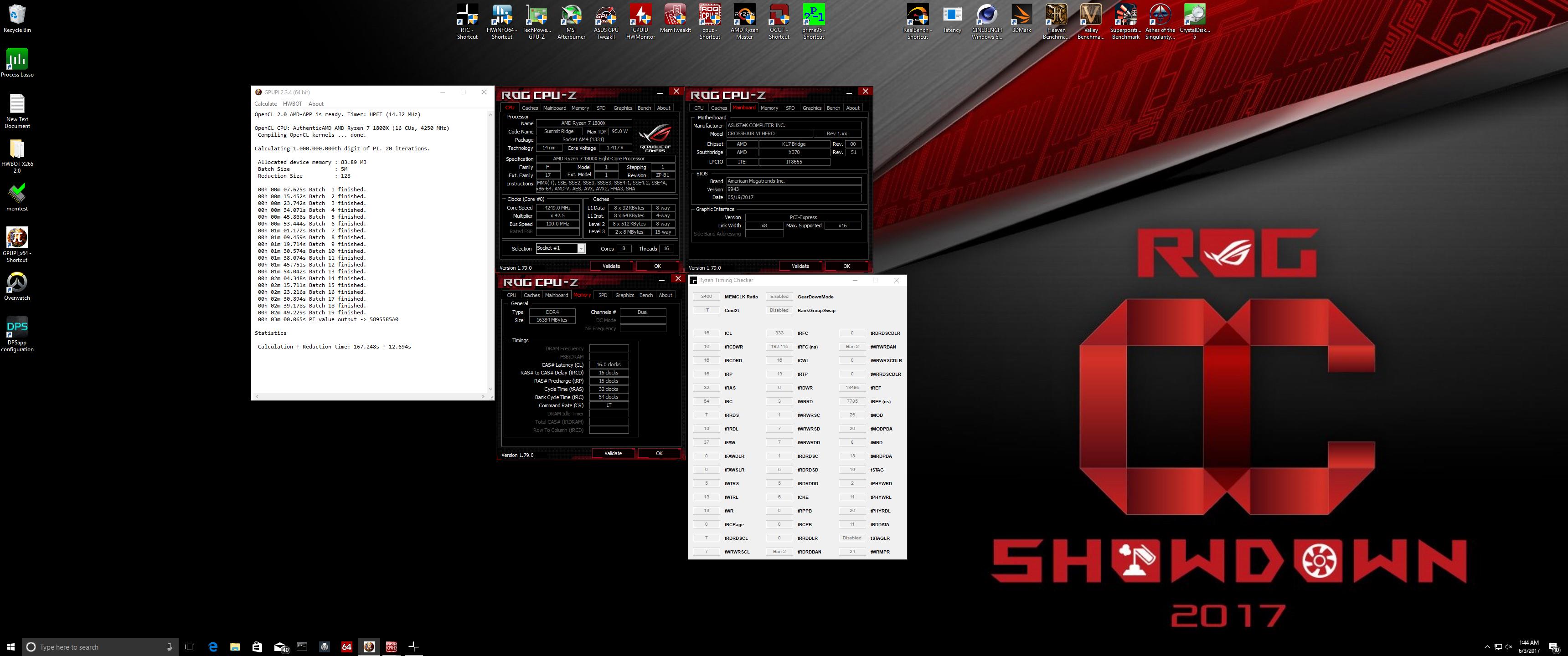Switch to Caches tab in CPU tab window

click(x=530, y=108)
